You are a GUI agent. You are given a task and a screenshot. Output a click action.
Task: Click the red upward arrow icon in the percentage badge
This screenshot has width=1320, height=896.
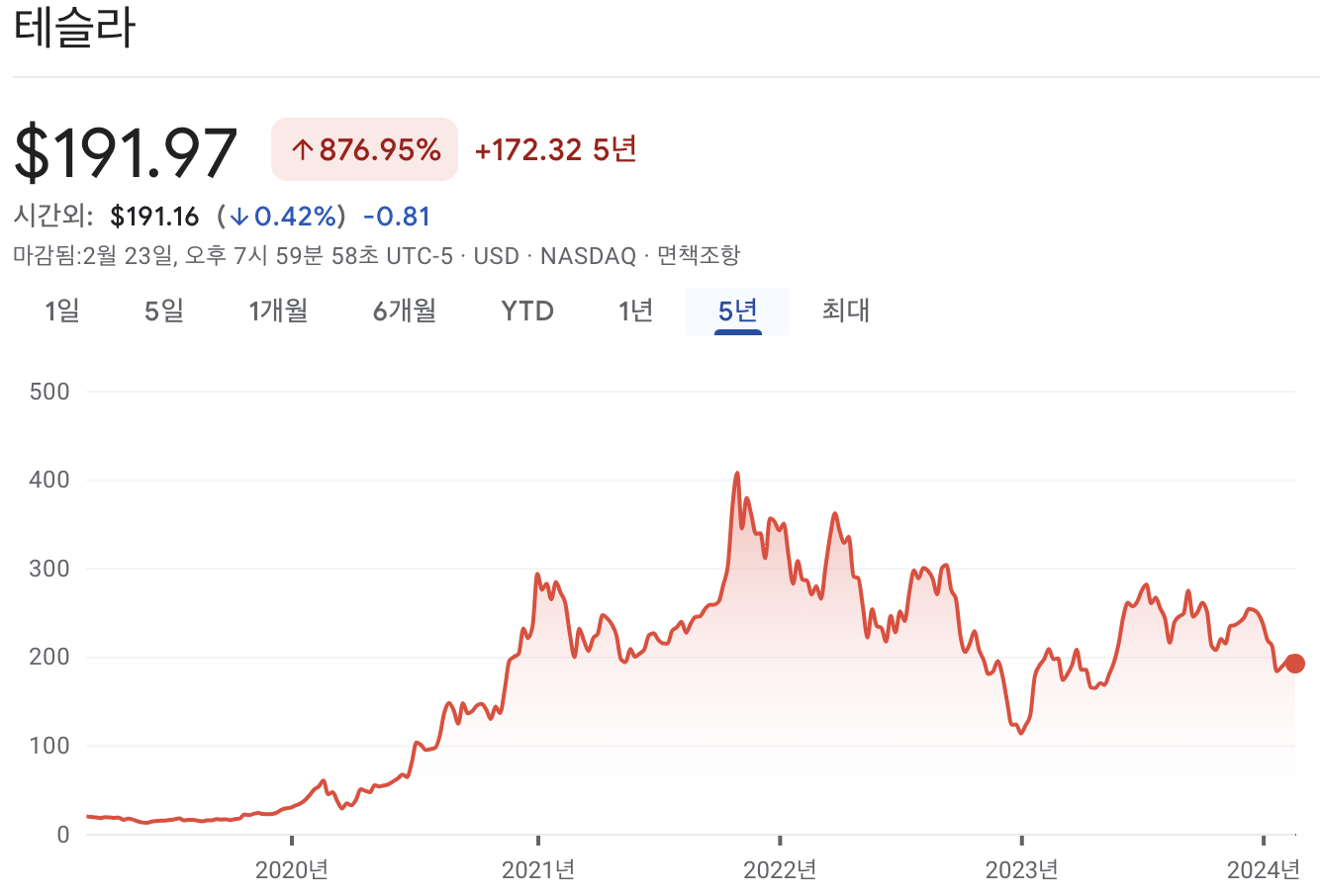305,149
